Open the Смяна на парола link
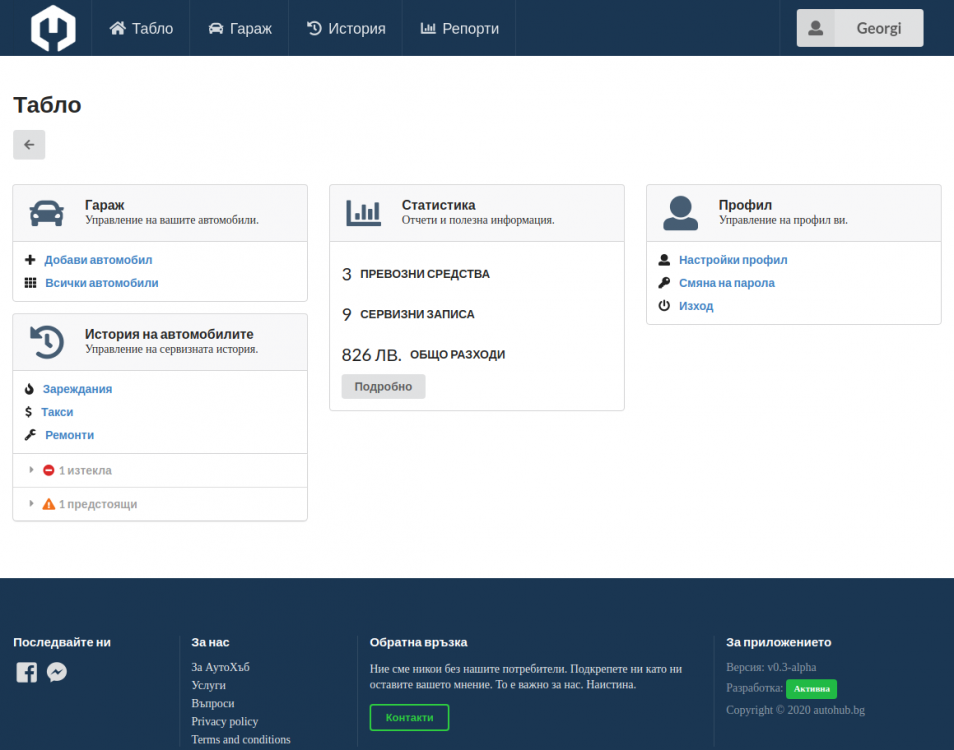This screenshot has height=750, width=954. (x=726, y=283)
